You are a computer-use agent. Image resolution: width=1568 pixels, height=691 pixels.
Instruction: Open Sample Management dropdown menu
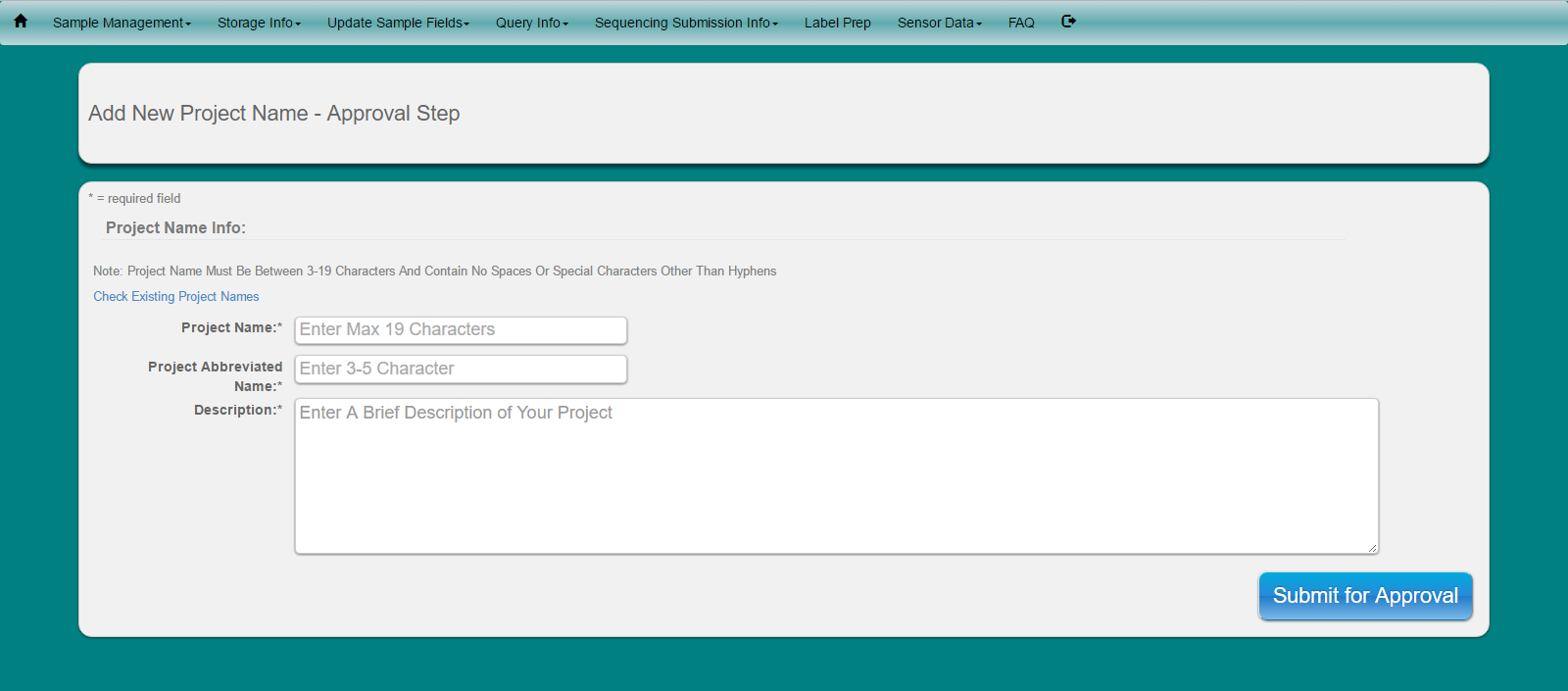(x=122, y=23)
